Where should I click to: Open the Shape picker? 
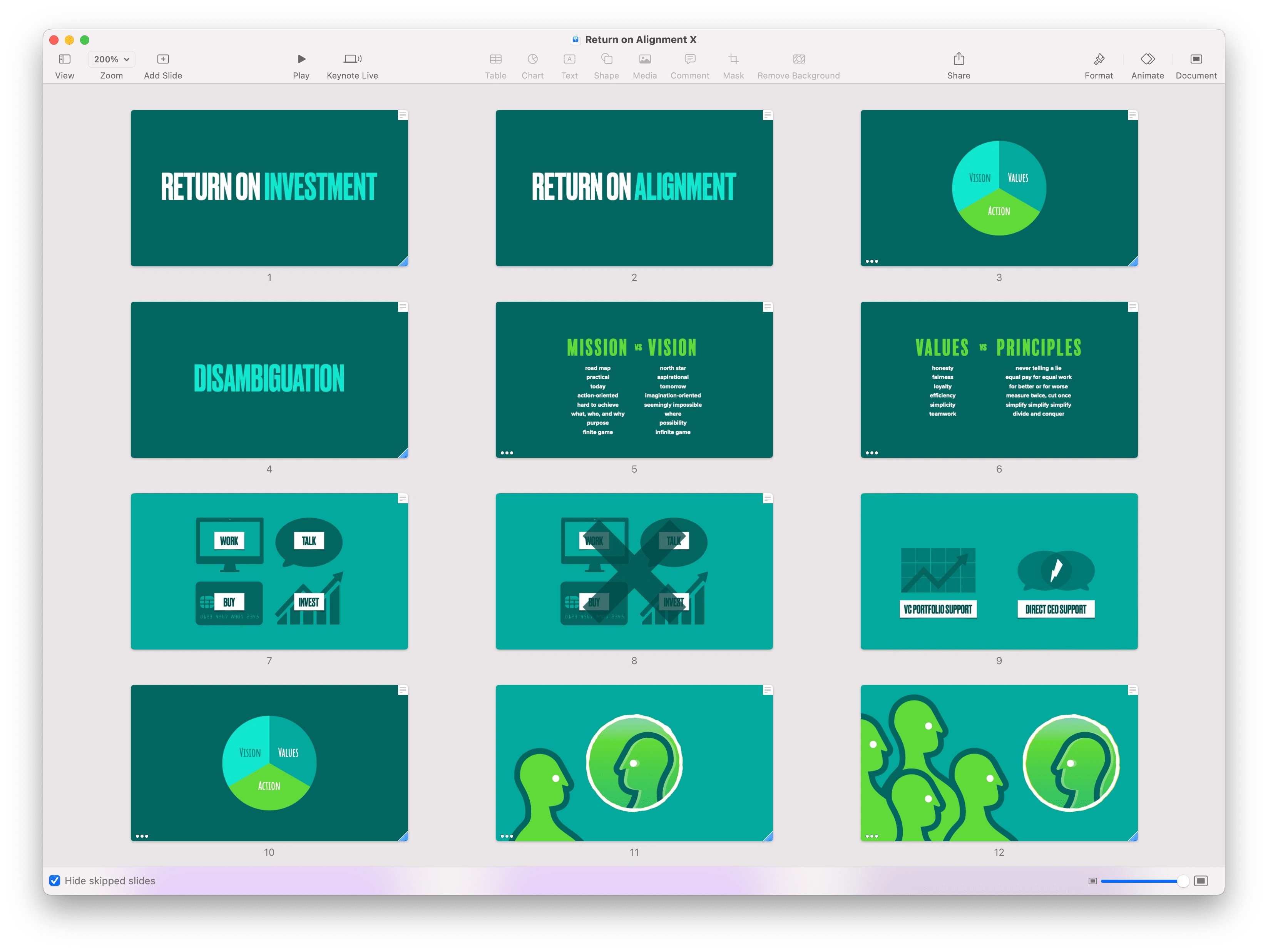[606, 66]
